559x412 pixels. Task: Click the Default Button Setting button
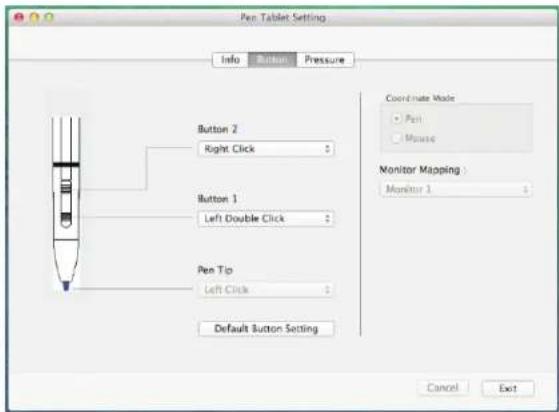coord(266,329)
